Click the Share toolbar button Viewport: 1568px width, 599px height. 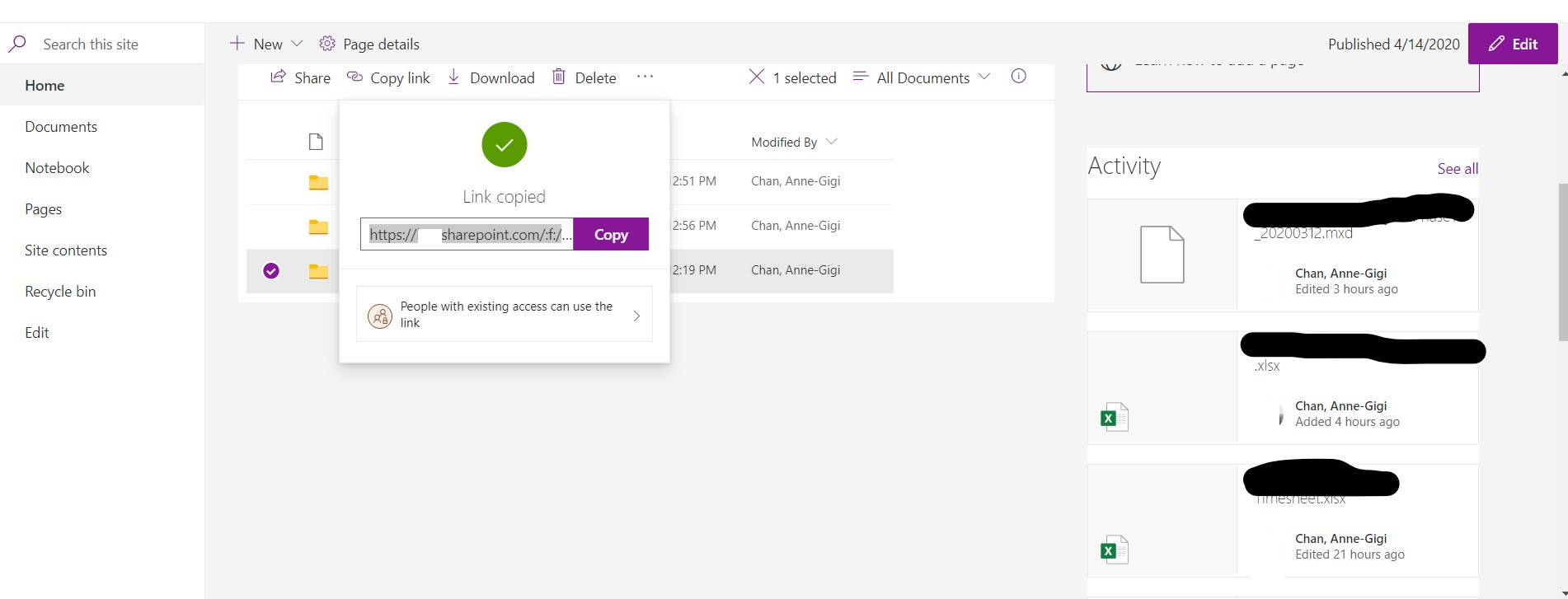click(x=300, y=77)
